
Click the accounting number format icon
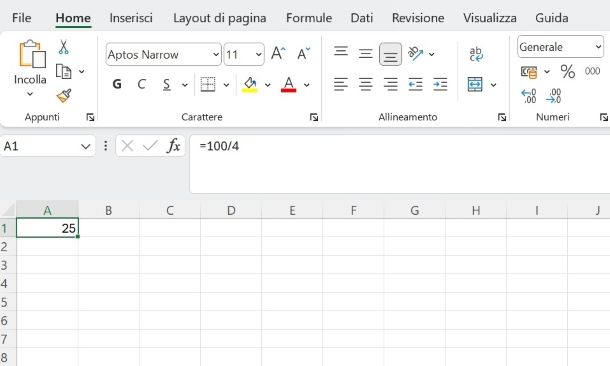[x=529, y=72]
